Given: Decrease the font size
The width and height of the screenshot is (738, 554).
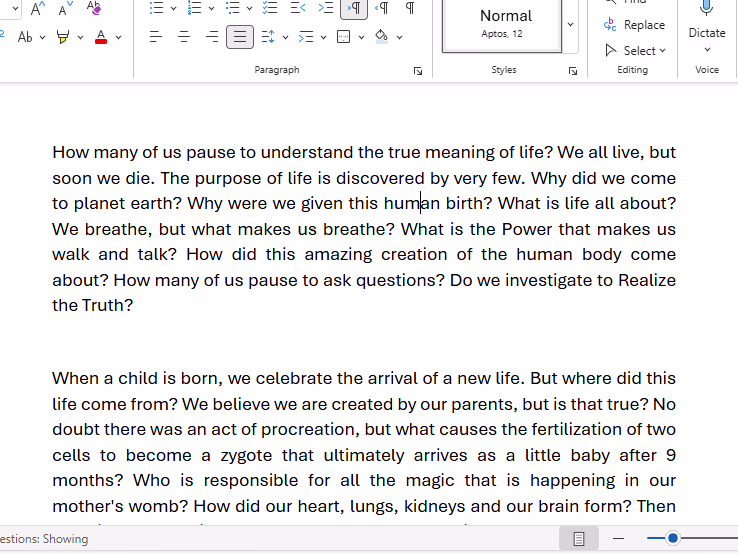Looking at the screenshot, I should [x=65, y=8].
